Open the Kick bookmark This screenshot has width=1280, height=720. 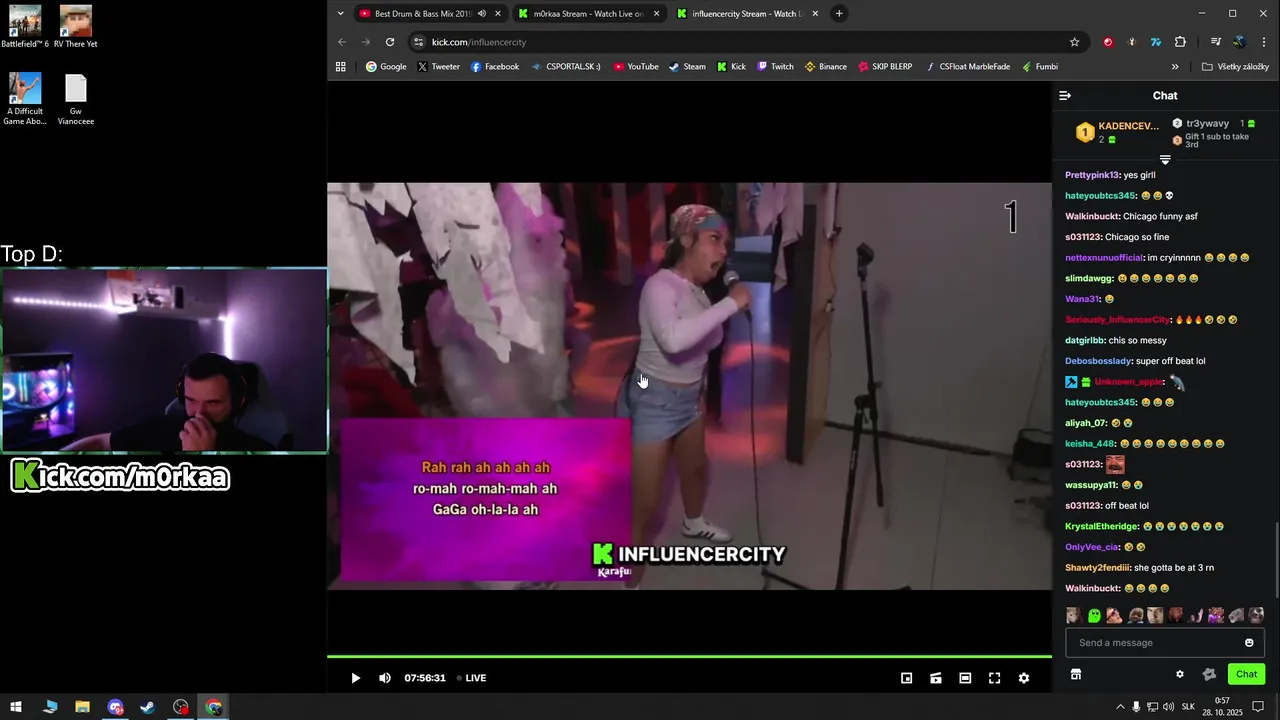731,67
